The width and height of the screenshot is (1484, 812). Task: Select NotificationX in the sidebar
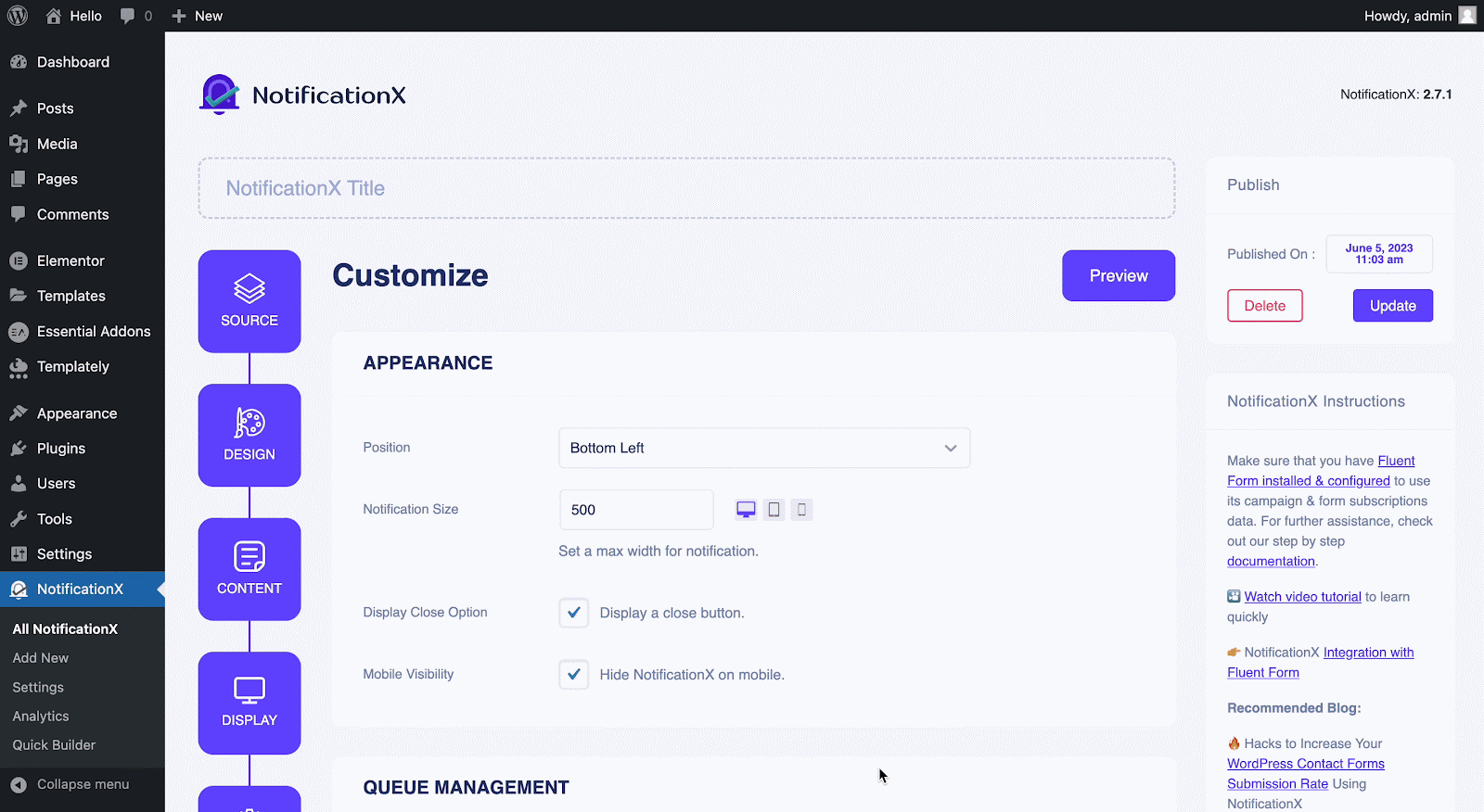coord(83,590)
